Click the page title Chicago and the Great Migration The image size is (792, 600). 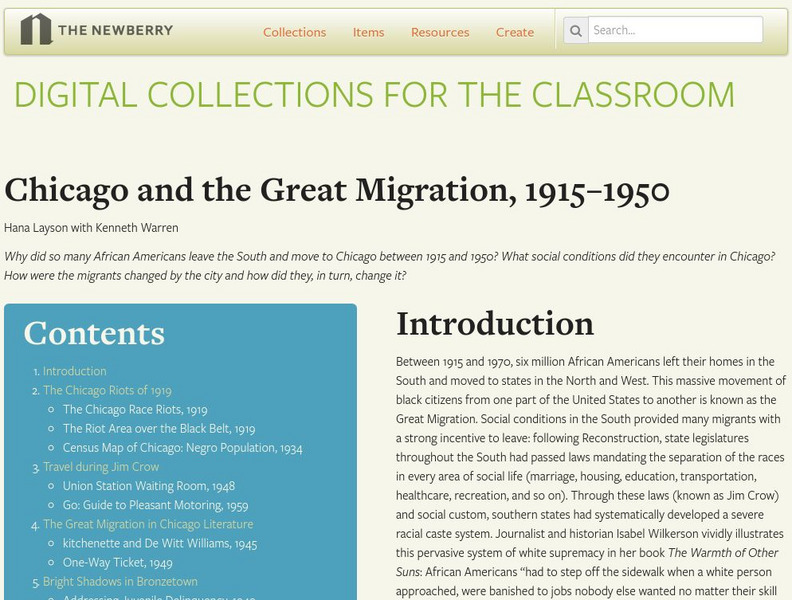coord(337,191)
